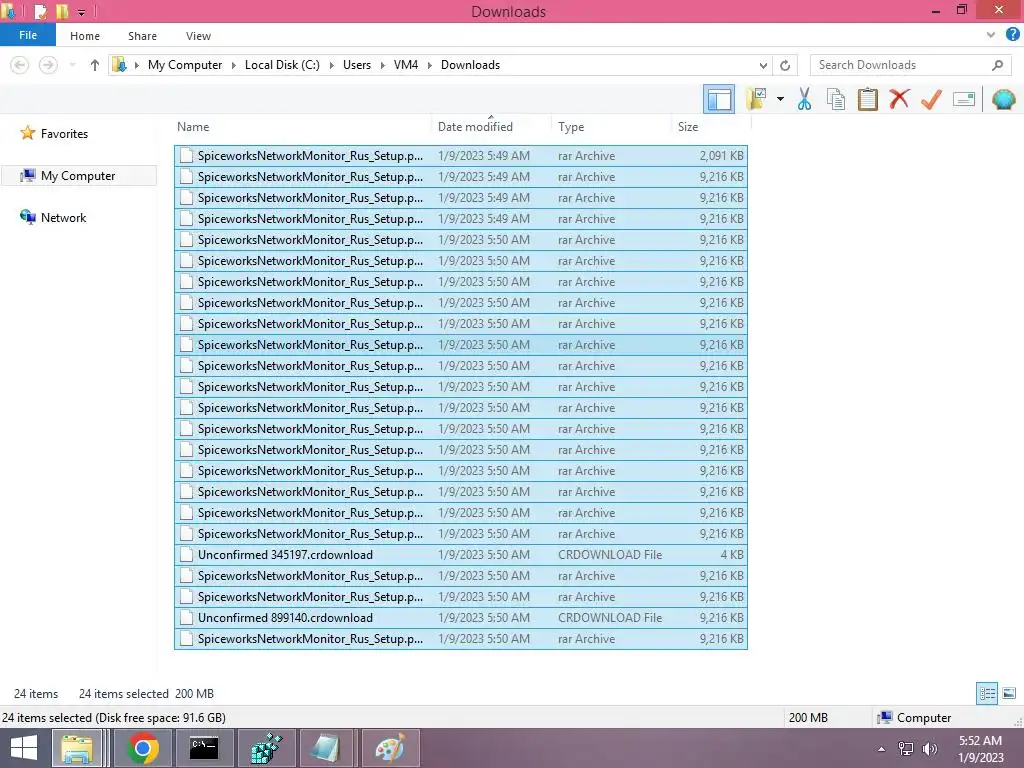
Task: Switch to the View ribbon tab
Action: coord(198,36)
